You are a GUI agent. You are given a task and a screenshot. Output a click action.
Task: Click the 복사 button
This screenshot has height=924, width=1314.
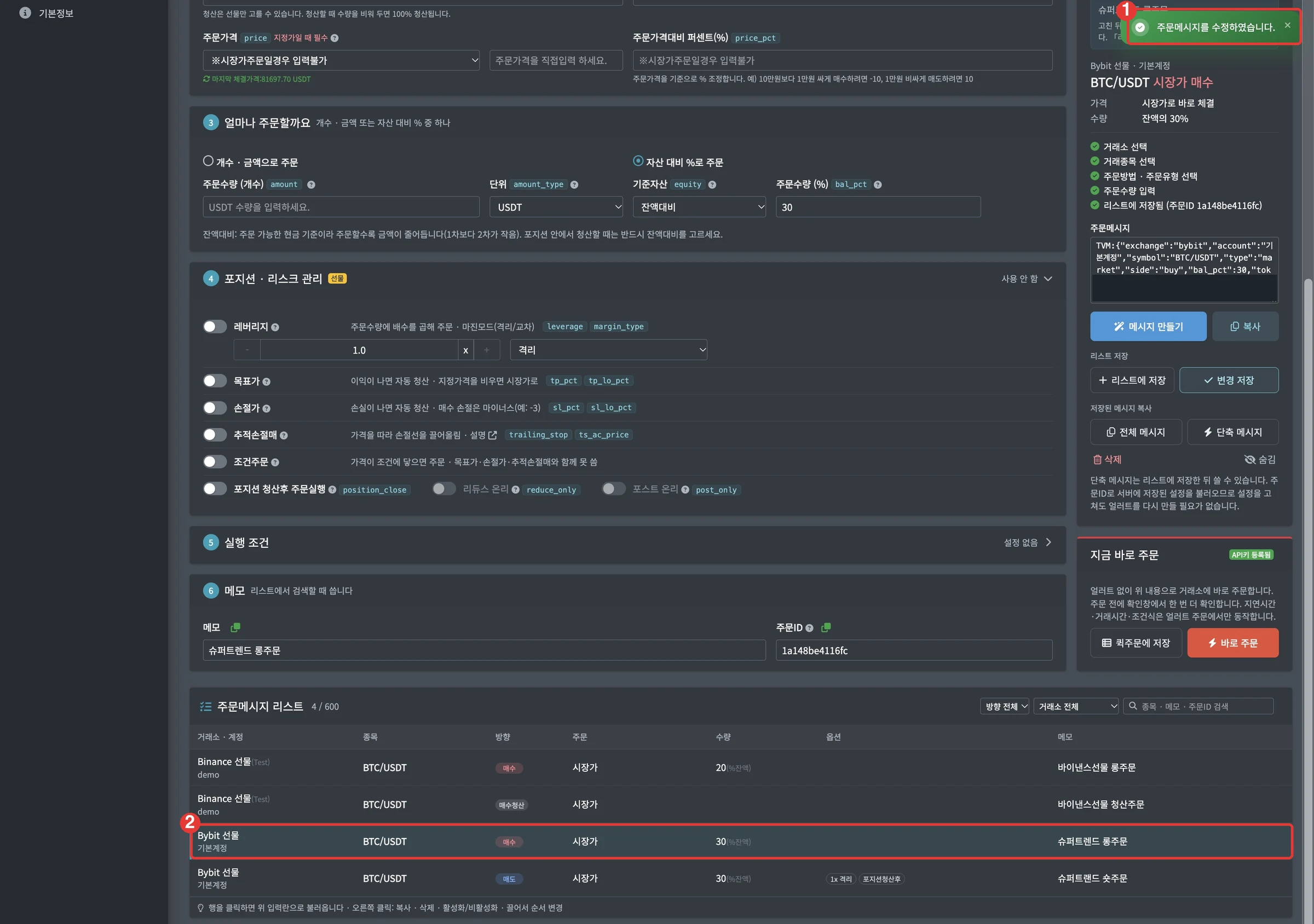[x=1245, y=327]
